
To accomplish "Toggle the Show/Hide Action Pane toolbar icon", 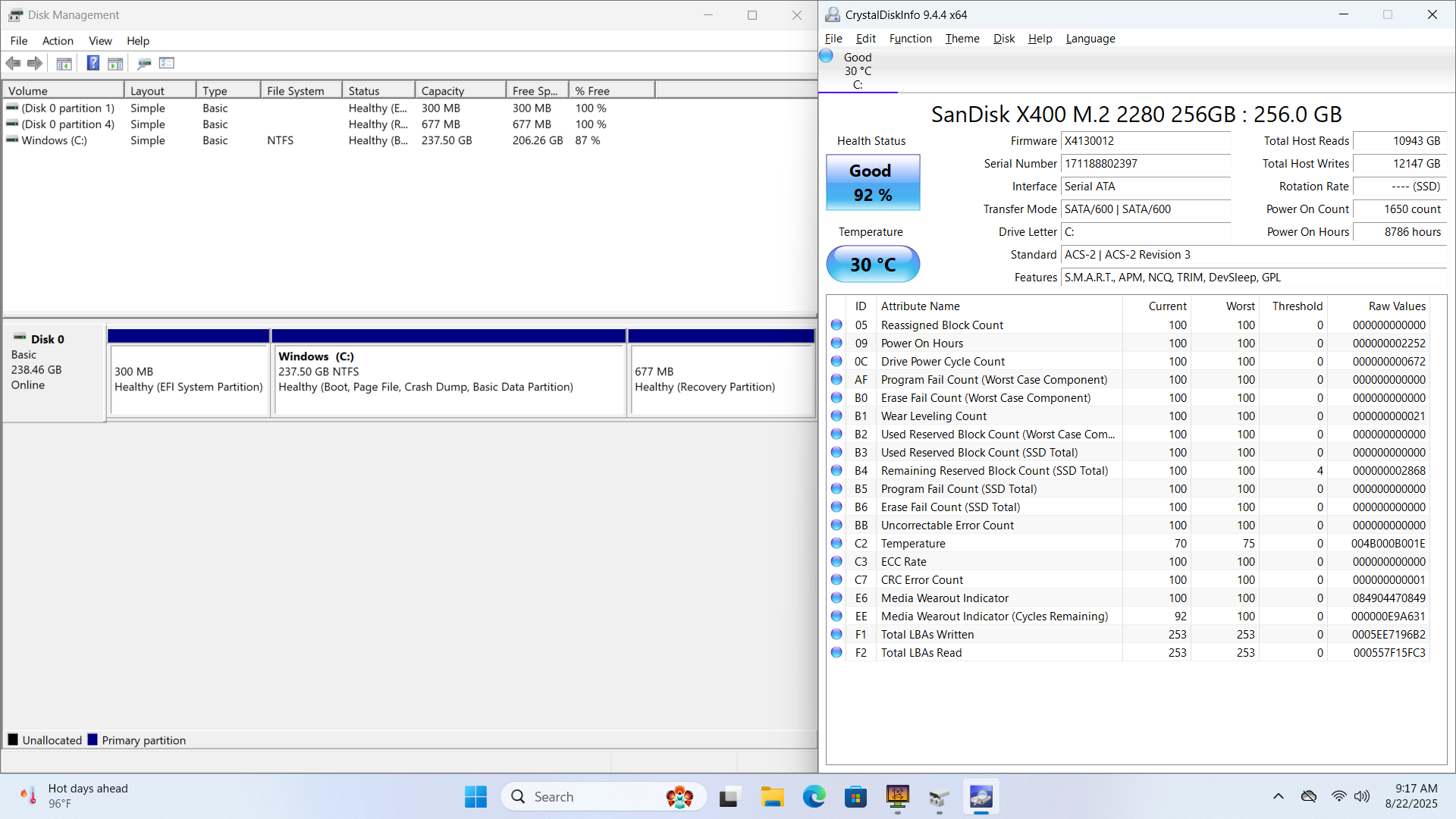I will (115, 64).
